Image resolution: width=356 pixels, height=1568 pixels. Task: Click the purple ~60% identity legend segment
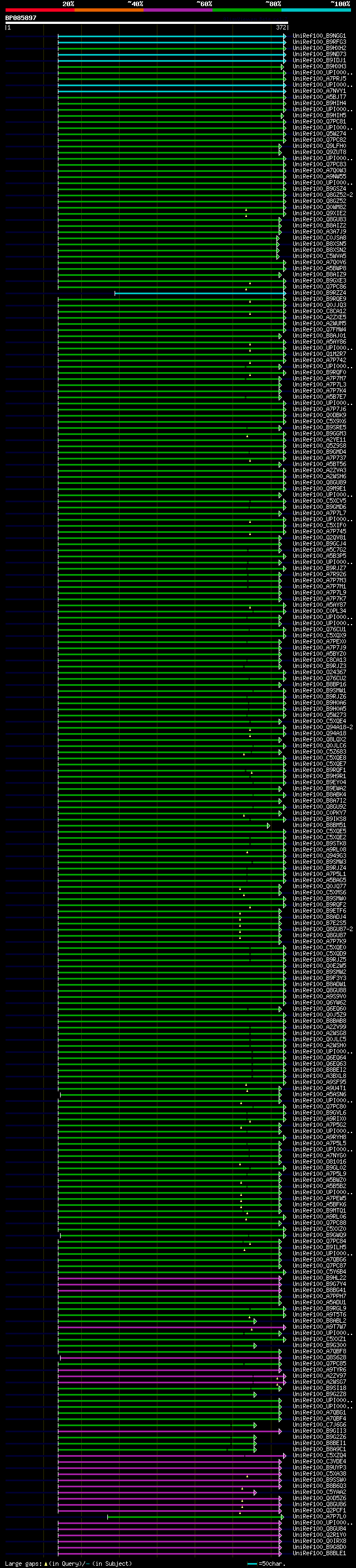177,10
